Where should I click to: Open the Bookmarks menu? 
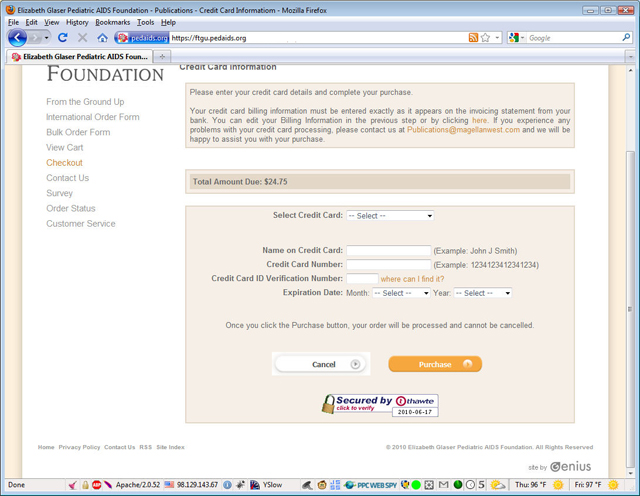click(113, 22)
